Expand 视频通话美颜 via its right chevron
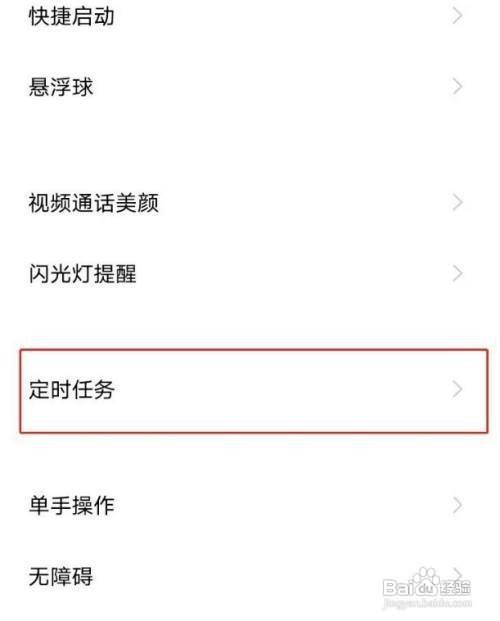 coord(457,202)
